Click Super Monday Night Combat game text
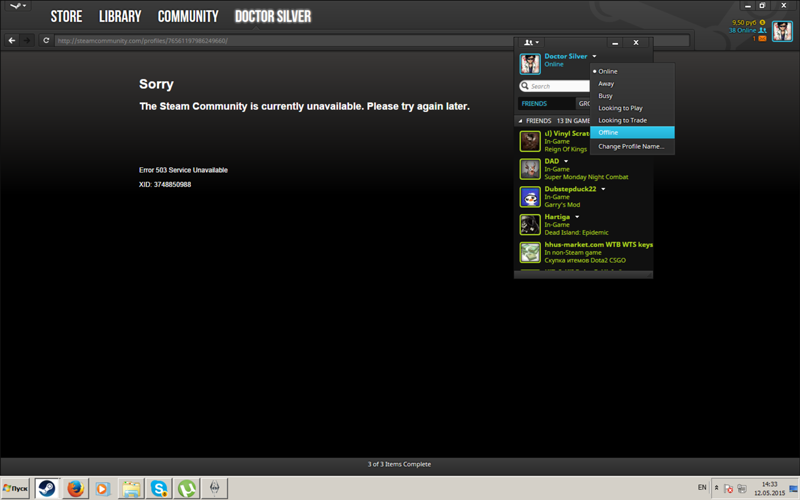 586,177
